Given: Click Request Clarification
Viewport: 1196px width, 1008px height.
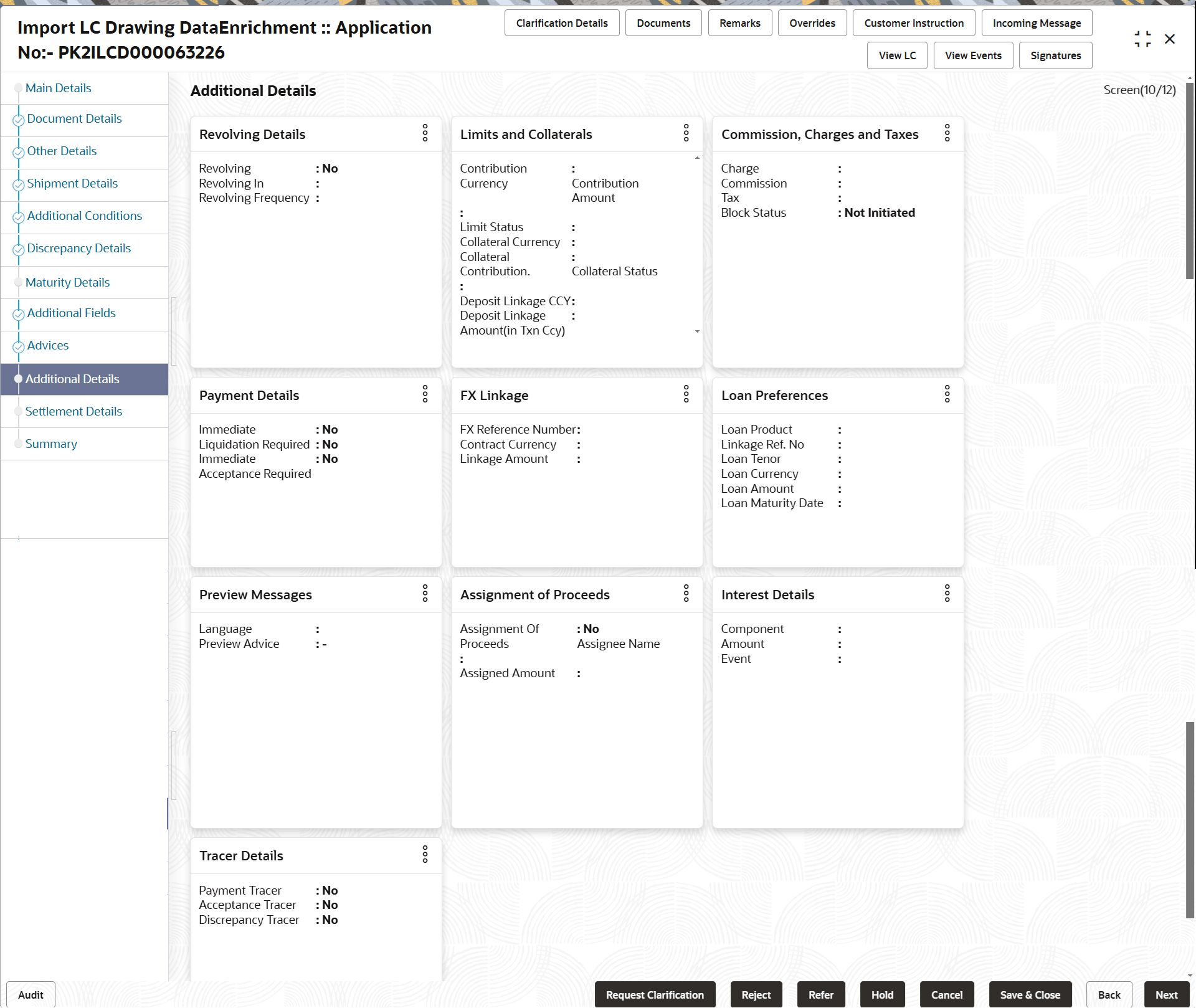Looking at the screenshot, I should [x=655, y=994].
